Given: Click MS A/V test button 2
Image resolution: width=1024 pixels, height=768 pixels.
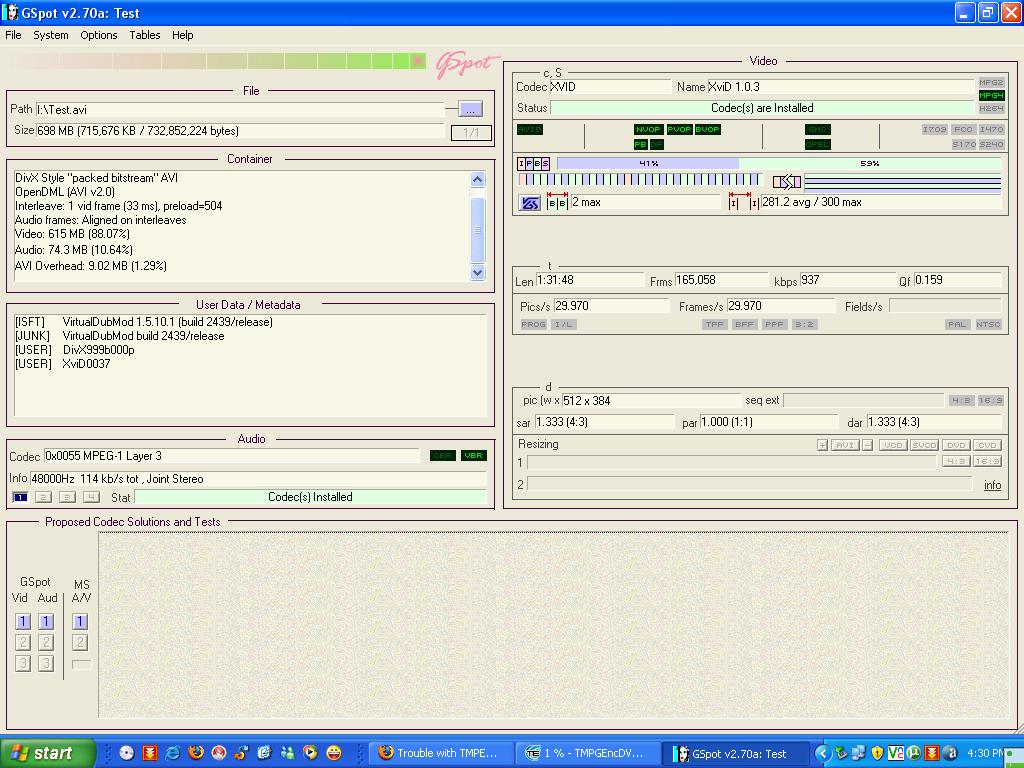Looking at the screenshot, I should point(80,643).
